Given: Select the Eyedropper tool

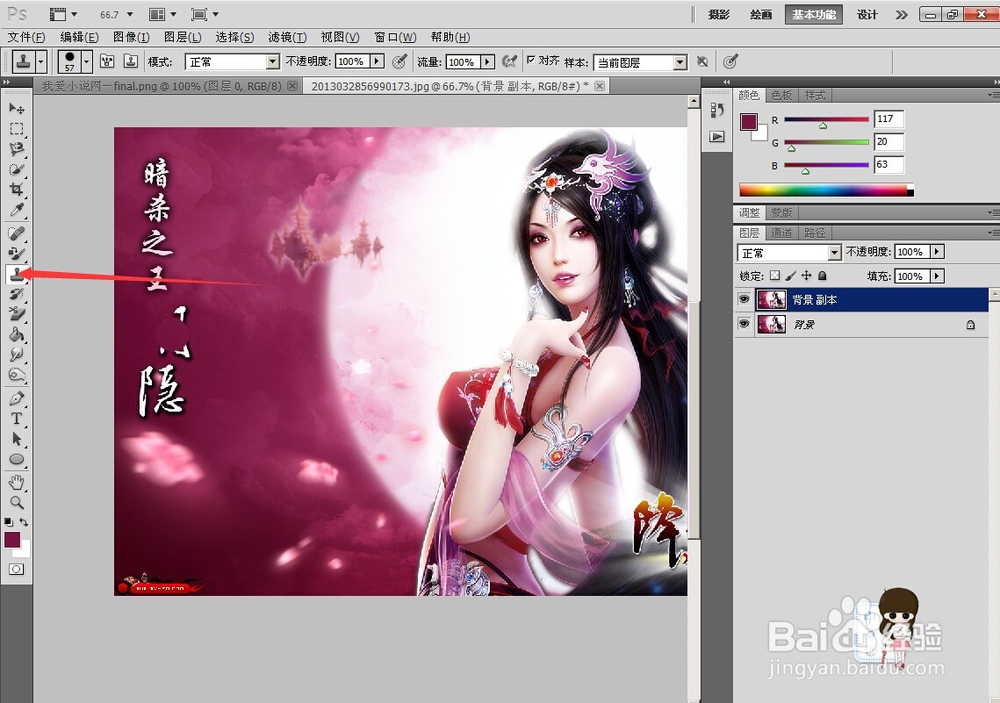Looking at the screenshot, I should pos(17,210).
